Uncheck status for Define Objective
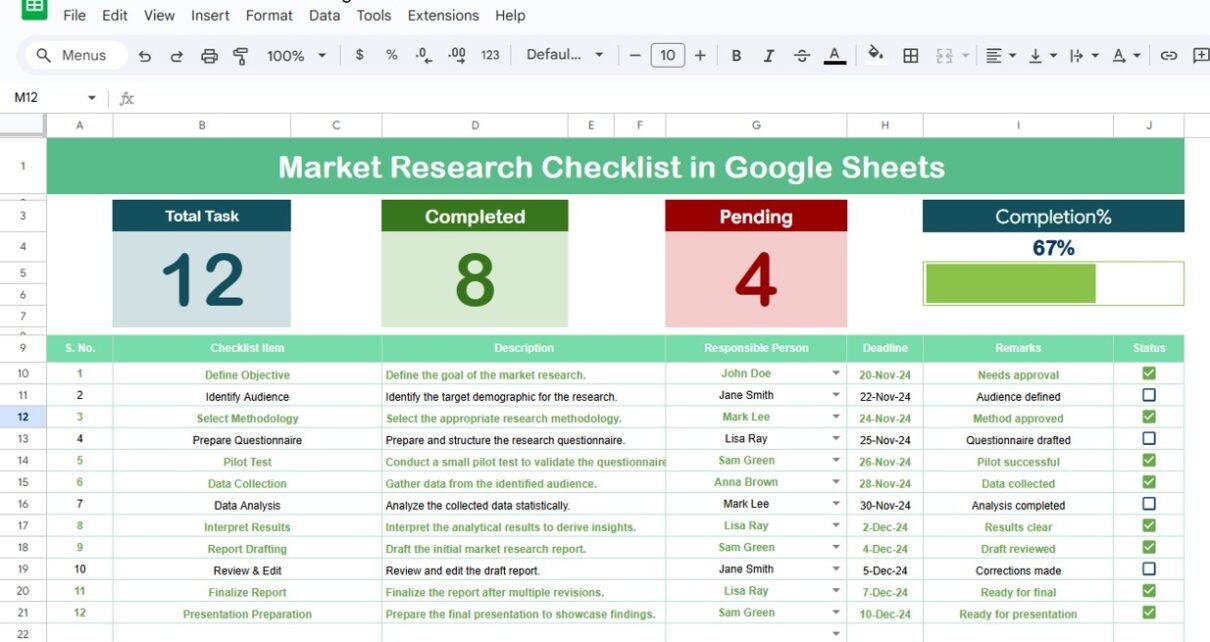1210x642 pixels. pyautogui.click(x=1149, y=373)
